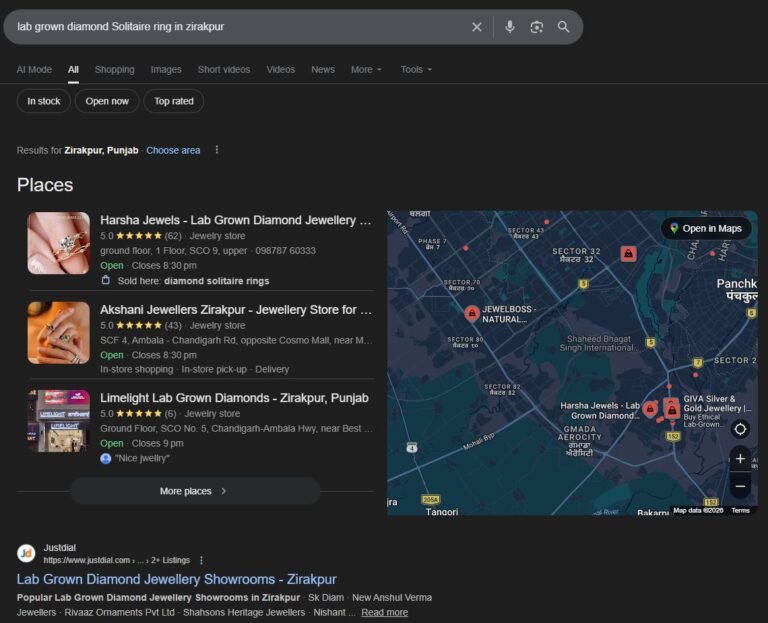Click the JEWELBOSS map pin

coord(472,313)
